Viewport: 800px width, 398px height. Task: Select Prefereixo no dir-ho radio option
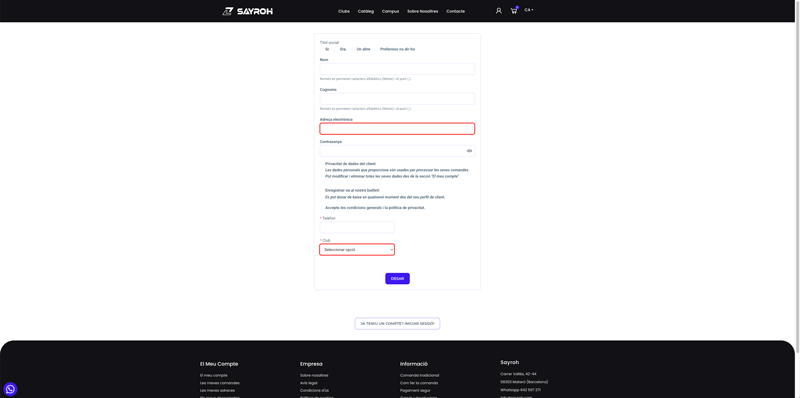pyautogui.click(x=377, y=49)
